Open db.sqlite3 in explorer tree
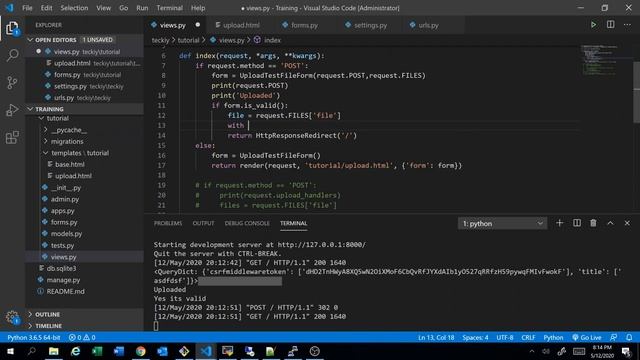Image resolution: width=640 pixels, height=360 pixels. pyautogui.click(x=61, y=269)
